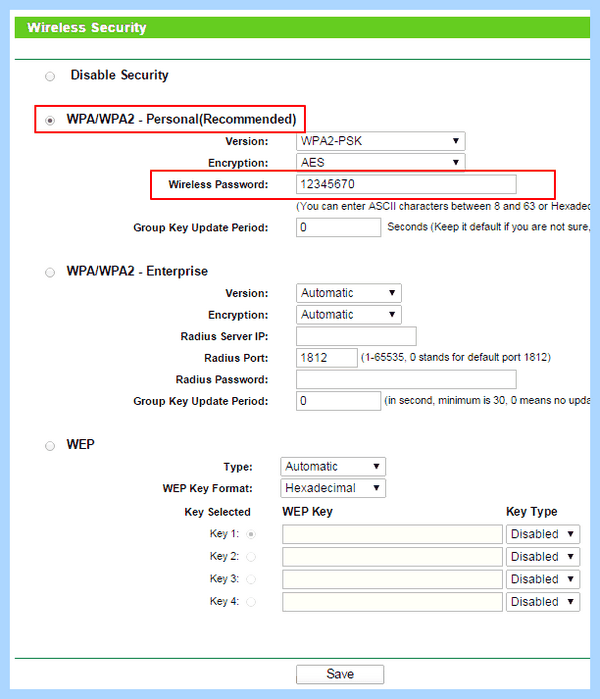
Task: Click the Key 4 WEP Key field
Action: (x=392, y=602)
